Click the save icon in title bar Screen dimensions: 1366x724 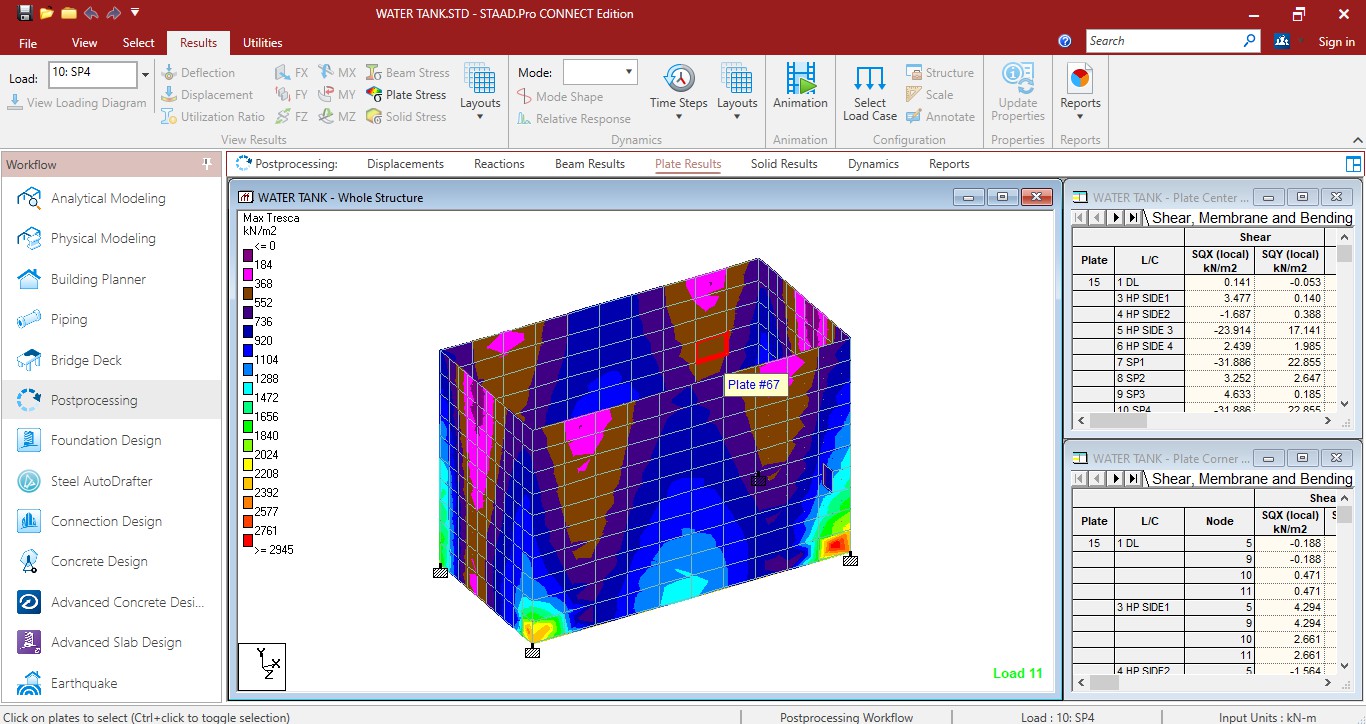point(25,13)
